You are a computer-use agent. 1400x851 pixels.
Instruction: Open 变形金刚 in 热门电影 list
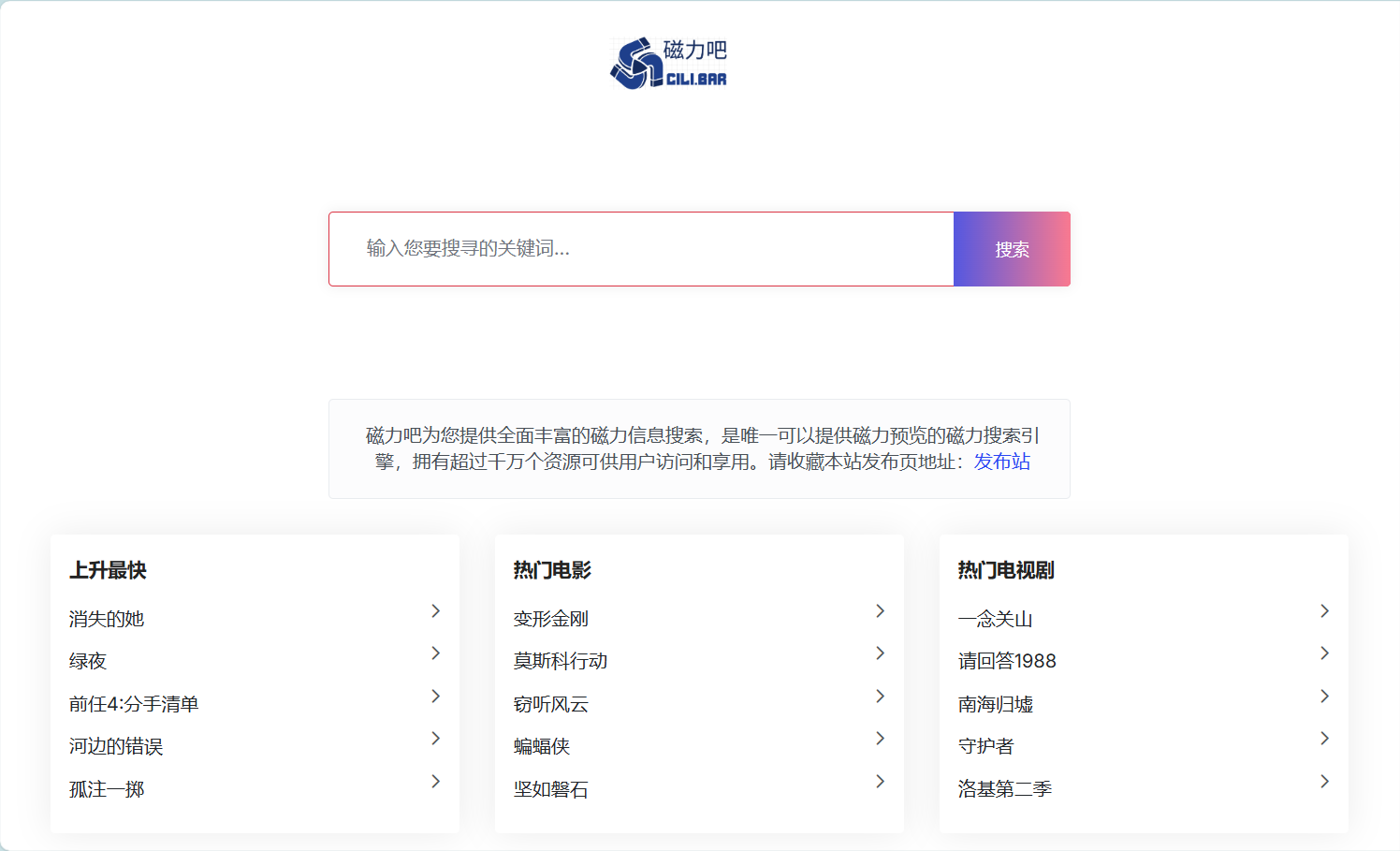coord(551,619)
